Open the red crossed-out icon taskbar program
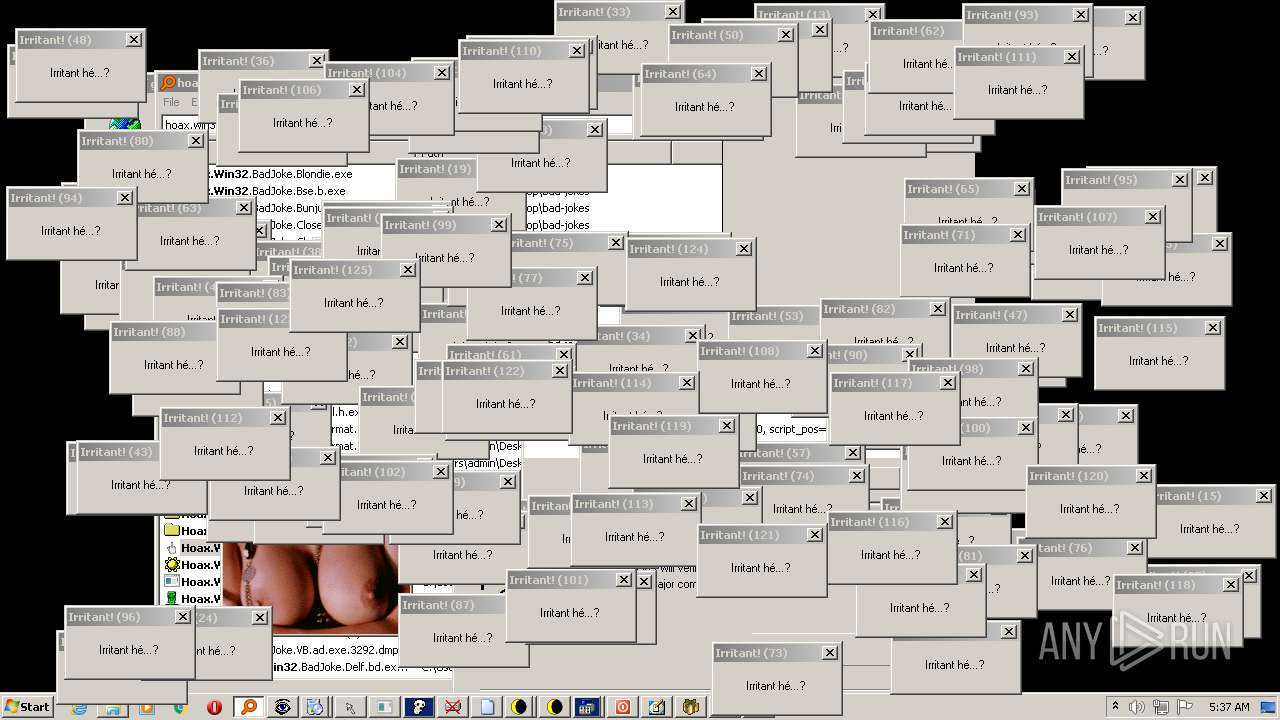This screenshot has height=720, width=1280. (452, 707)
